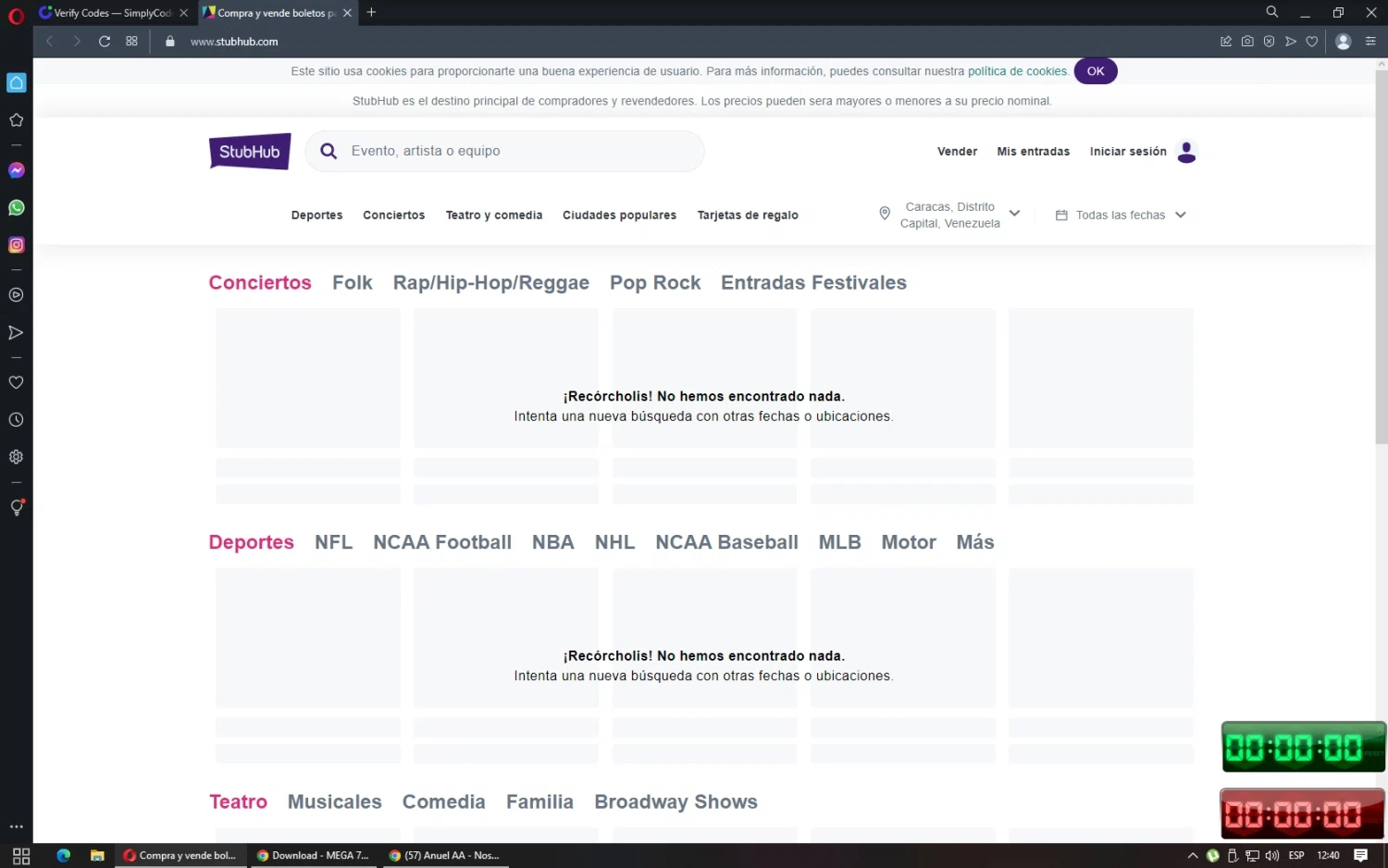The height and width of the screenshot is (868, 1388).
Task: Expand the Caracas location dropdown
Action: [1014, 214]
